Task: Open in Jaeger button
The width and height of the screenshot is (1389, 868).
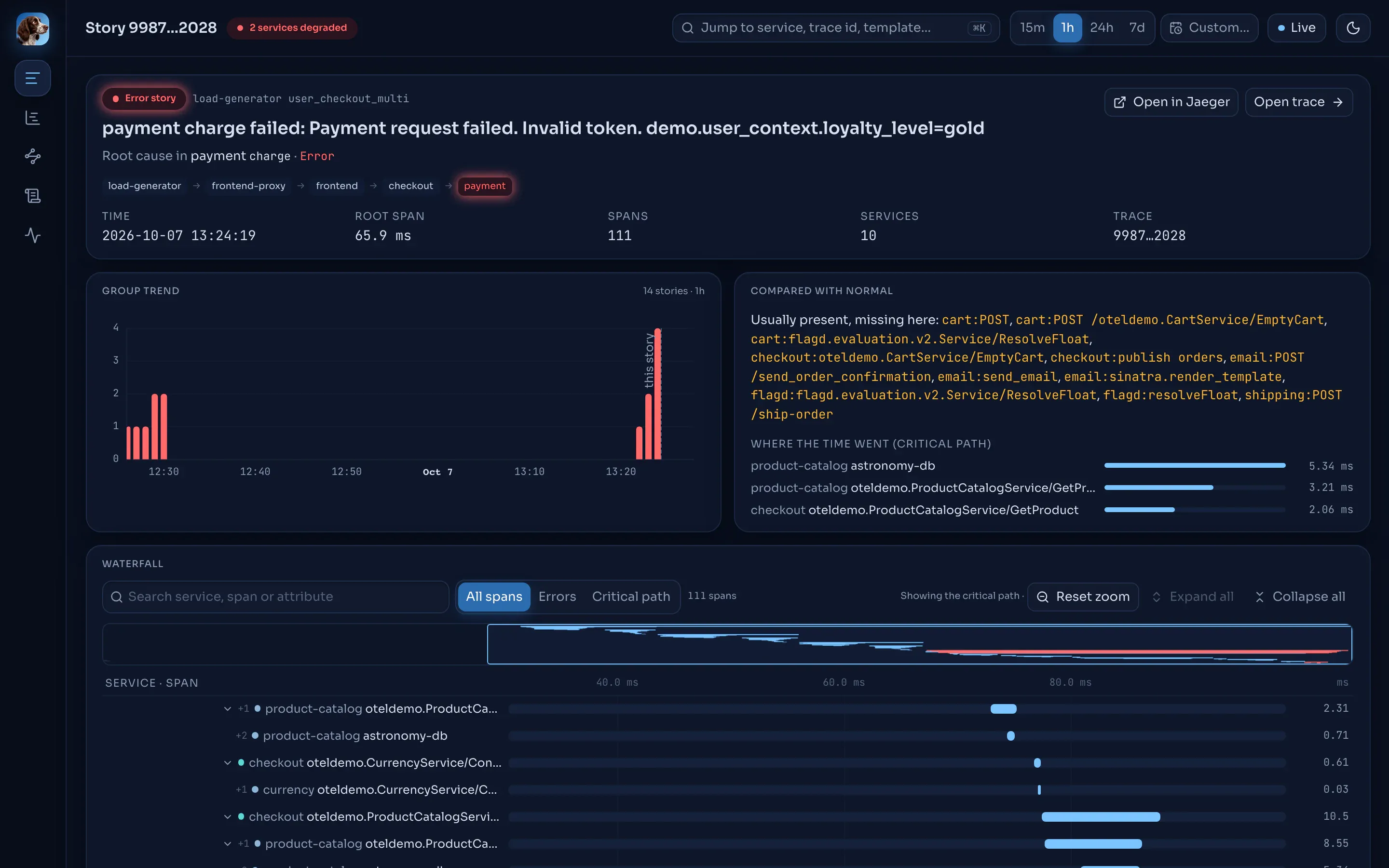Action: pyautogui.click(x=1171, y=102)
